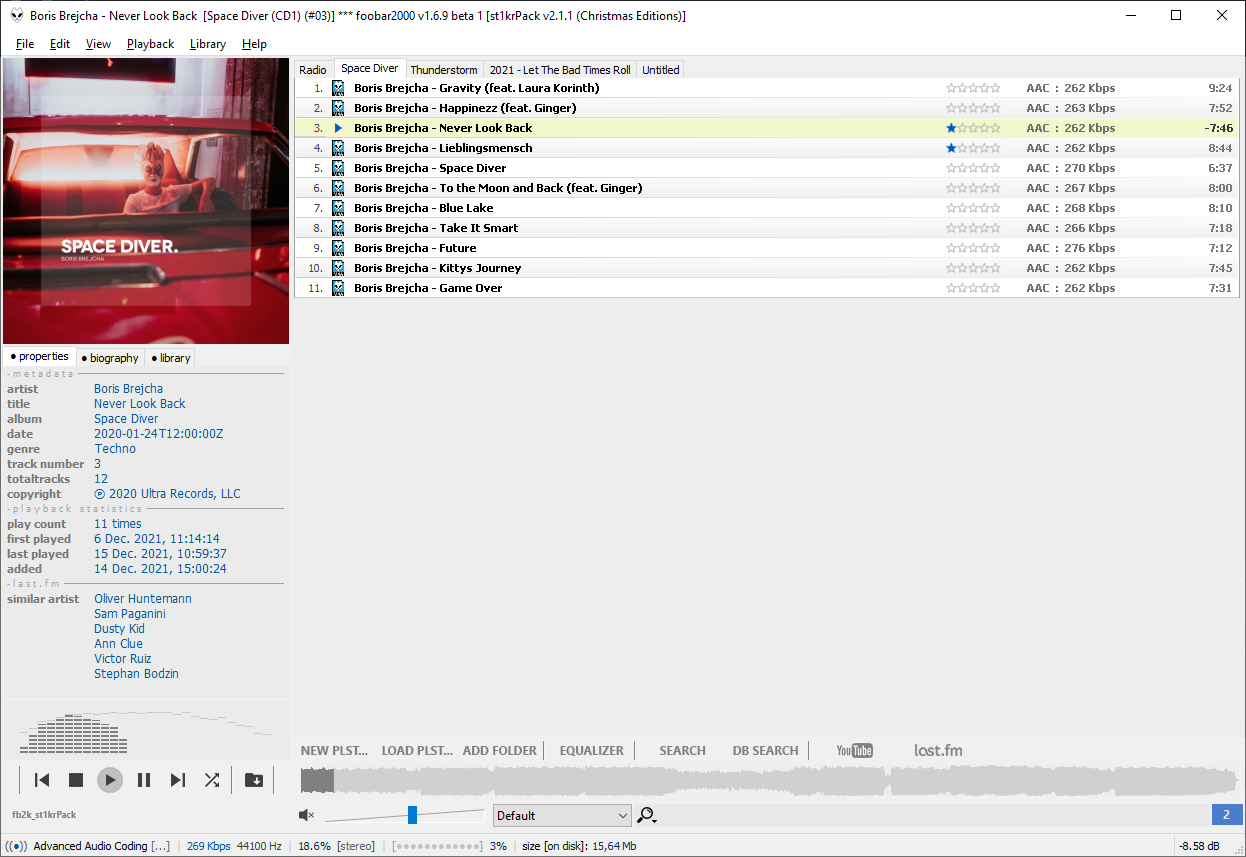This screenshot has width=1246, height=857.
Task: Rate Gravity track using its stars
Action: pos(973,88)
